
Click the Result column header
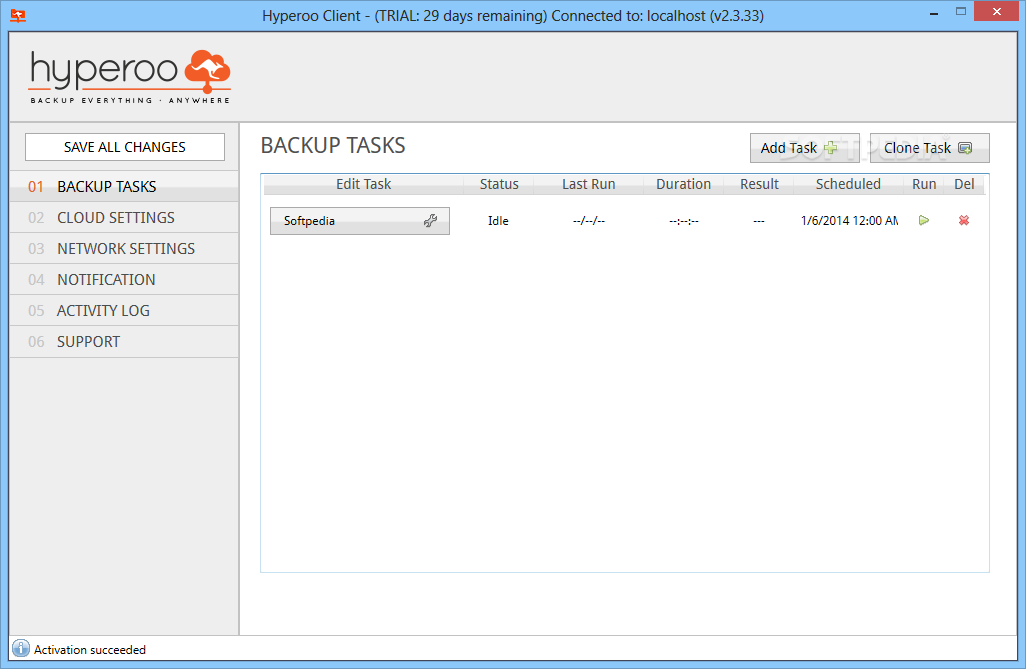point(759,185)
